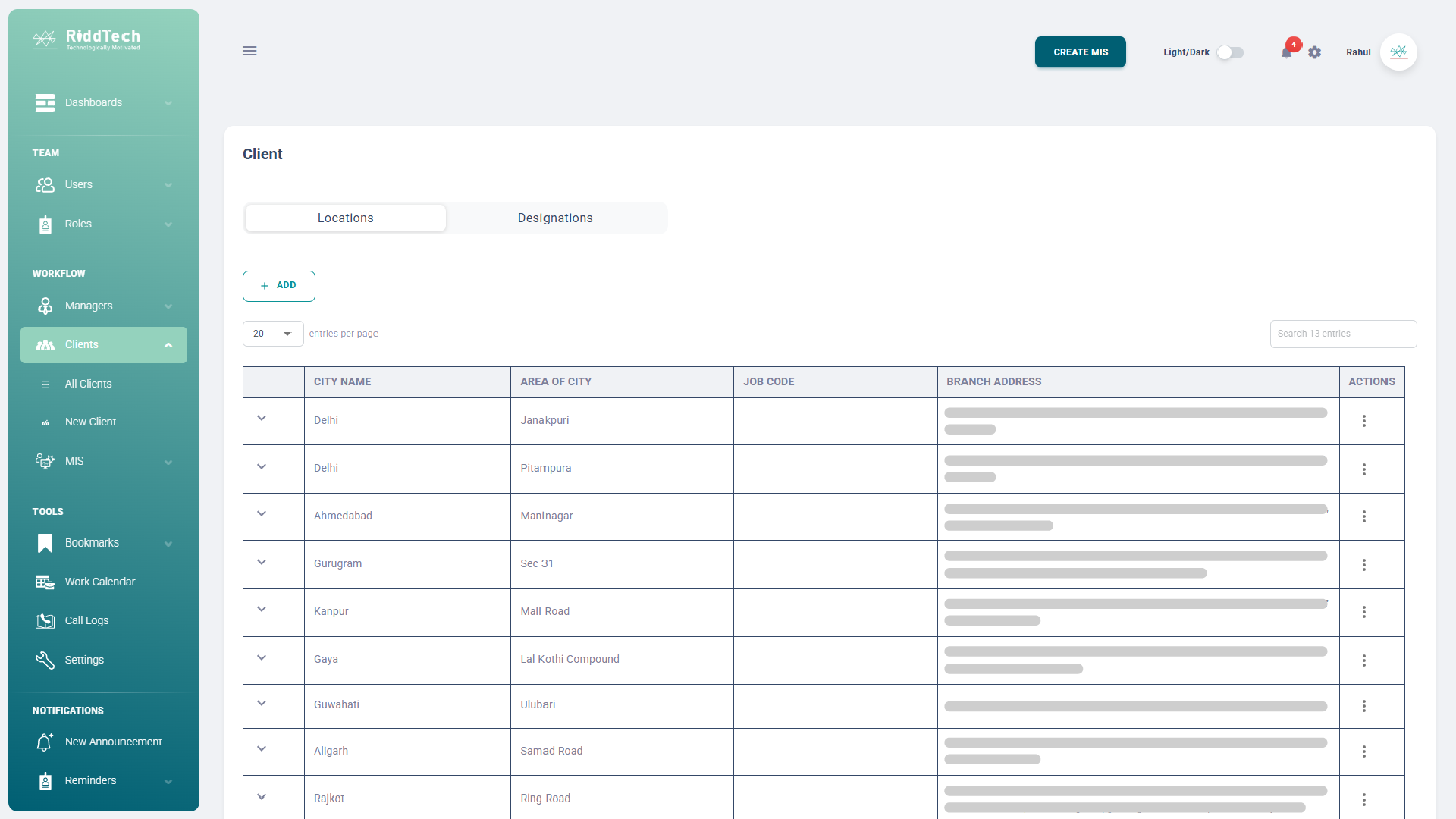1456x819 pixels.
Task: Click the Aligarh city cell
Action: click(x=407, y=751)
